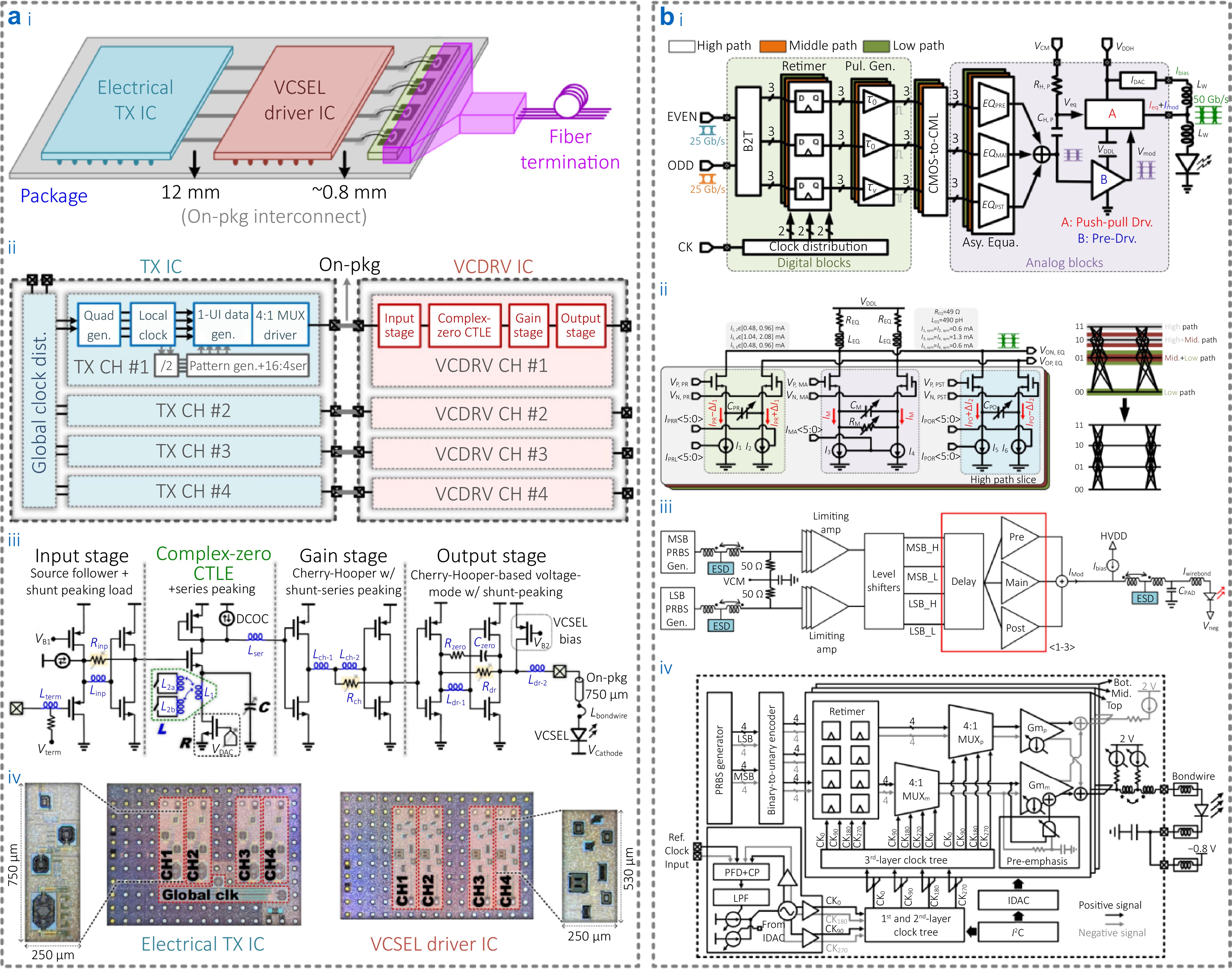Click the Pre amplifier triangle
The width and height of the screenshot is (1232, 969).
(x=1018, y=537)
